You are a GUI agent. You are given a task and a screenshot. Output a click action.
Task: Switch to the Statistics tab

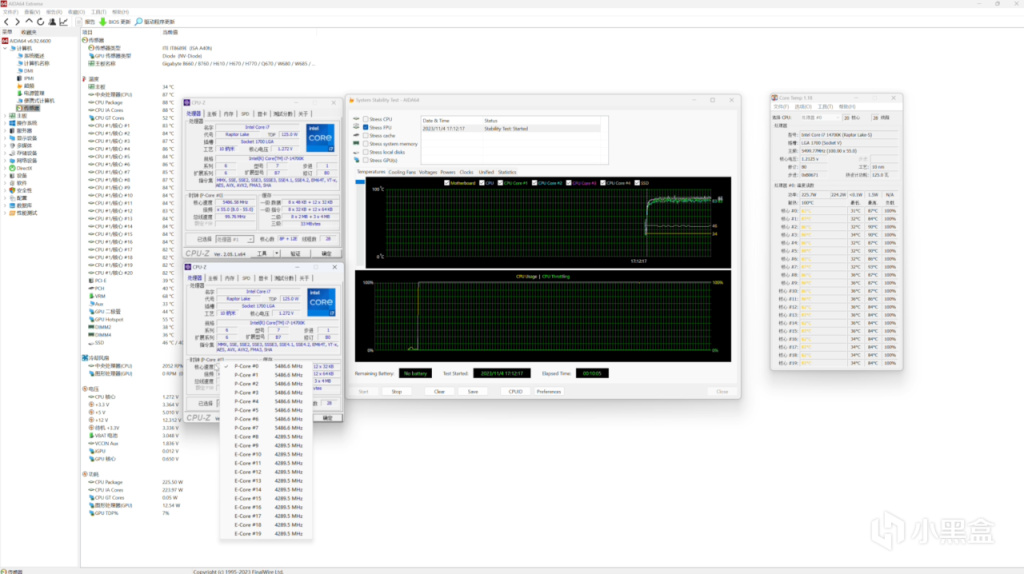[507, 172]
